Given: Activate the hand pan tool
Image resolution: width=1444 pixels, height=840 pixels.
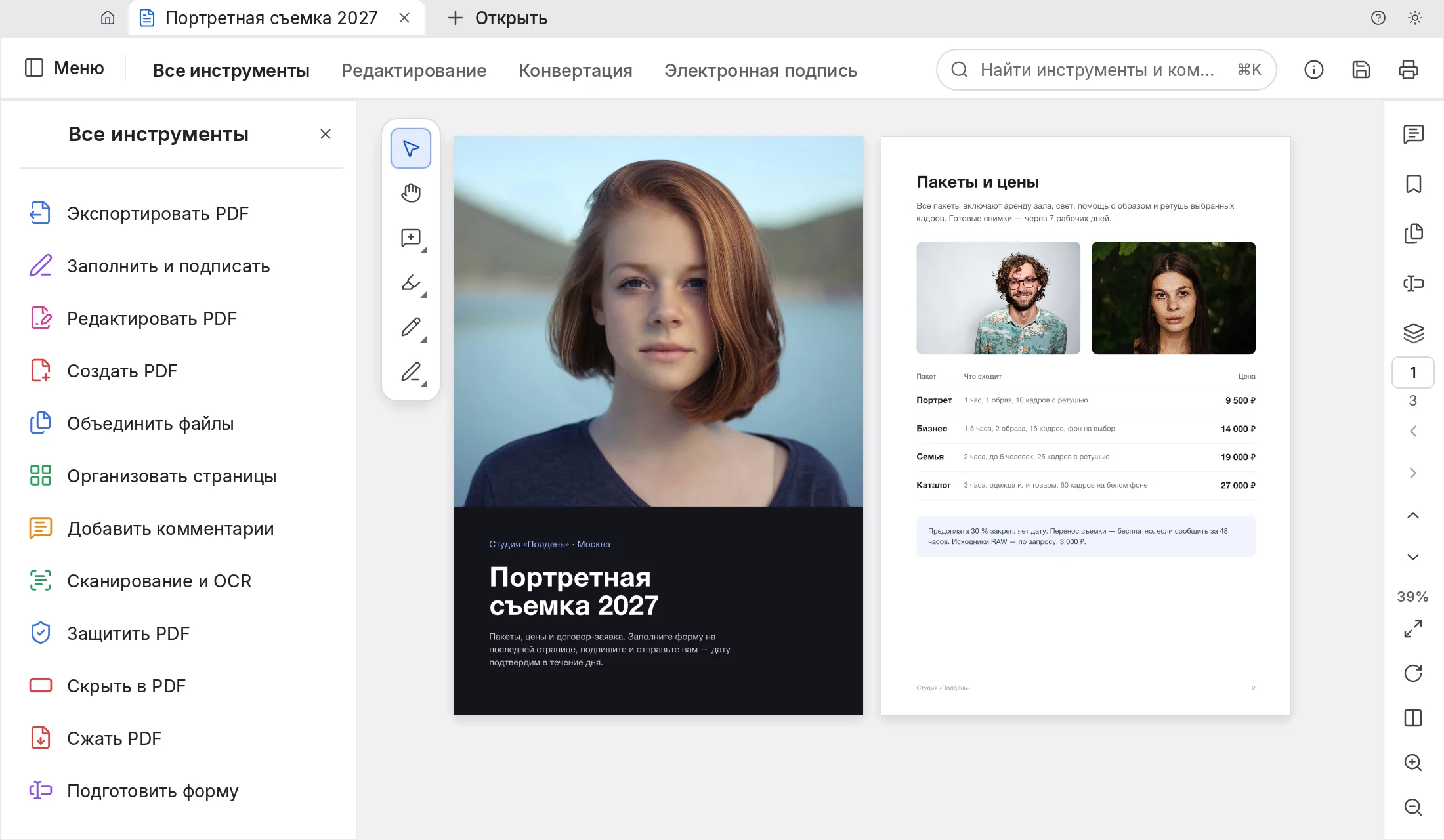Looking at the screenshot, I should pyautogui.click(x=411, y=193).
